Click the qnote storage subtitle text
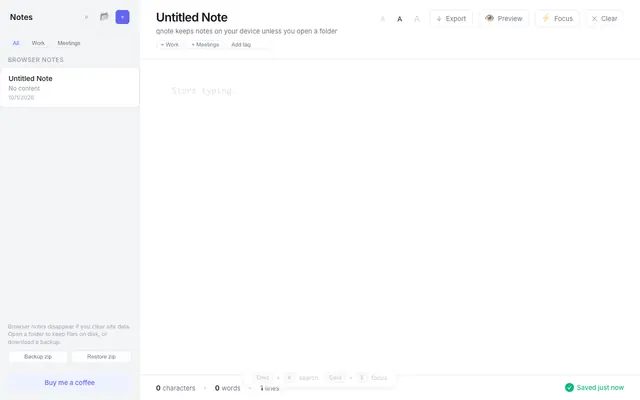The image size is (640, 400). tap(247, 31)
